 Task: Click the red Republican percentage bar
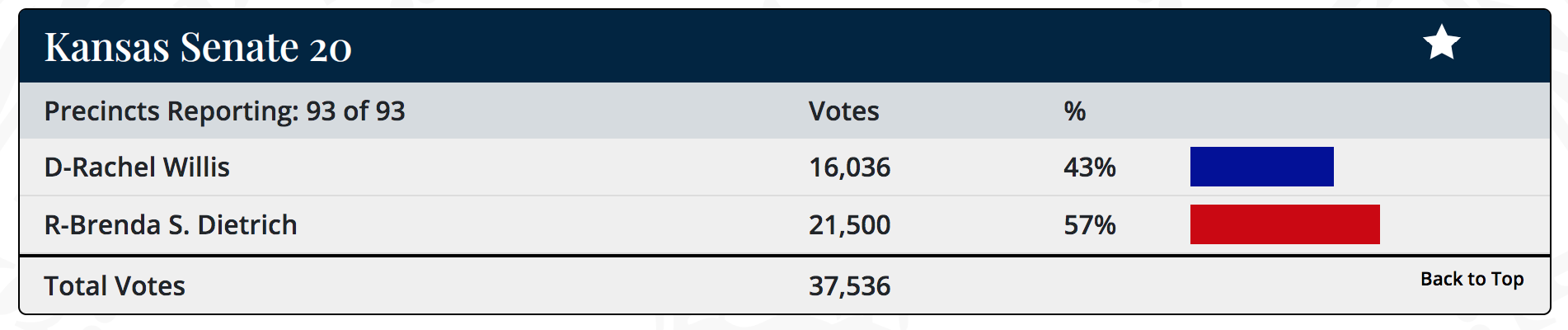click(x=1284, y=224)
